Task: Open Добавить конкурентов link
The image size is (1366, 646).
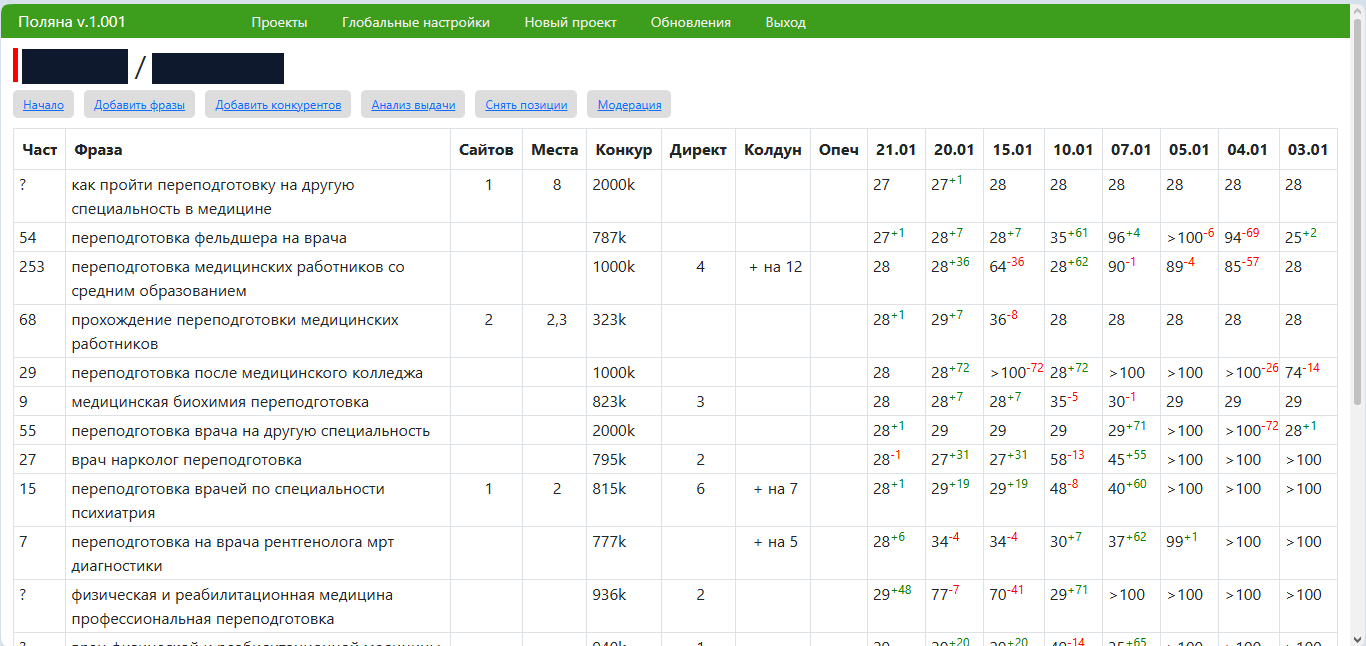Action: click(x=278, y=105)
